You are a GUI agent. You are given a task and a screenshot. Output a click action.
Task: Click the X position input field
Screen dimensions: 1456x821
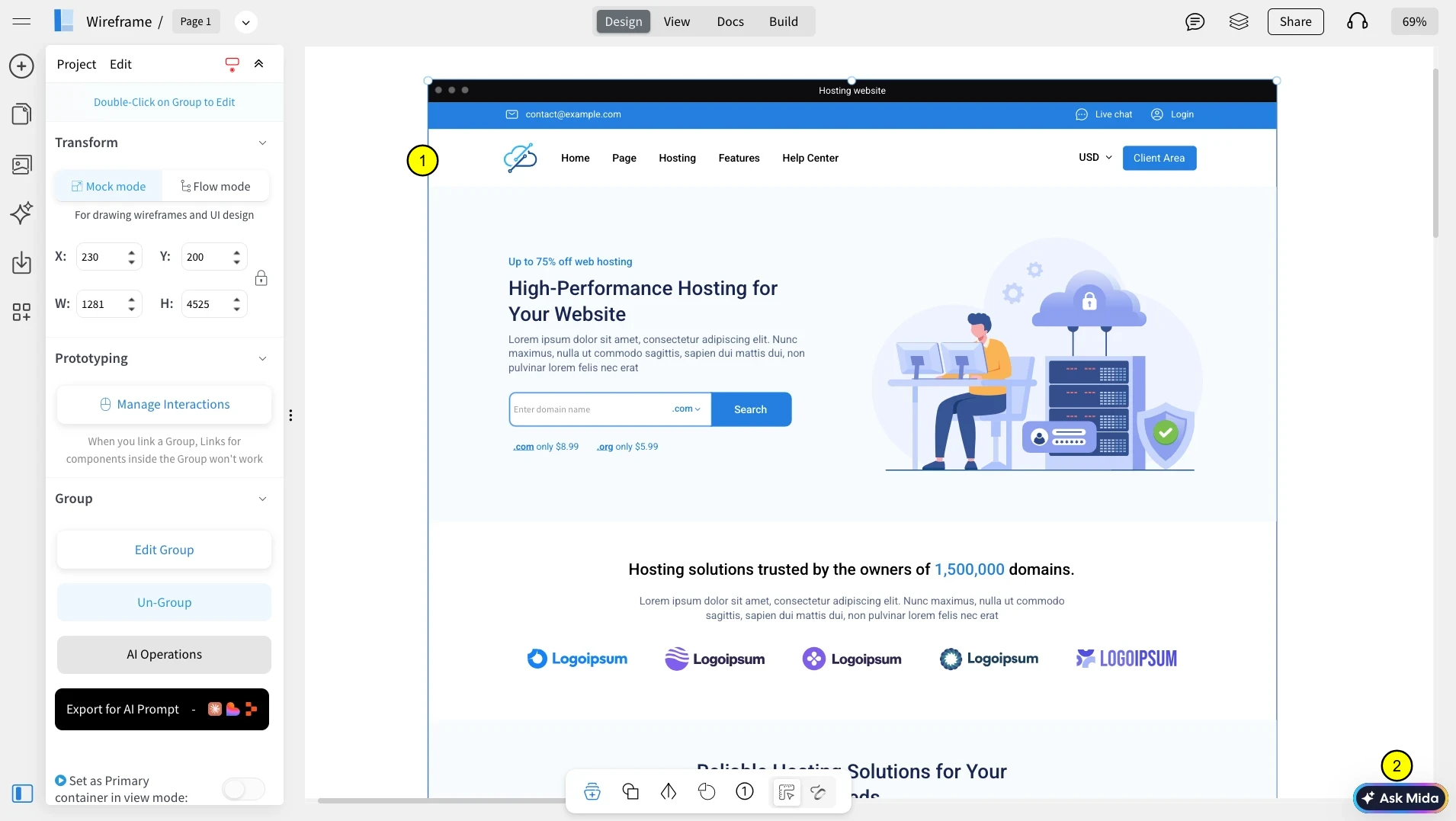click(x=101, y=258)
